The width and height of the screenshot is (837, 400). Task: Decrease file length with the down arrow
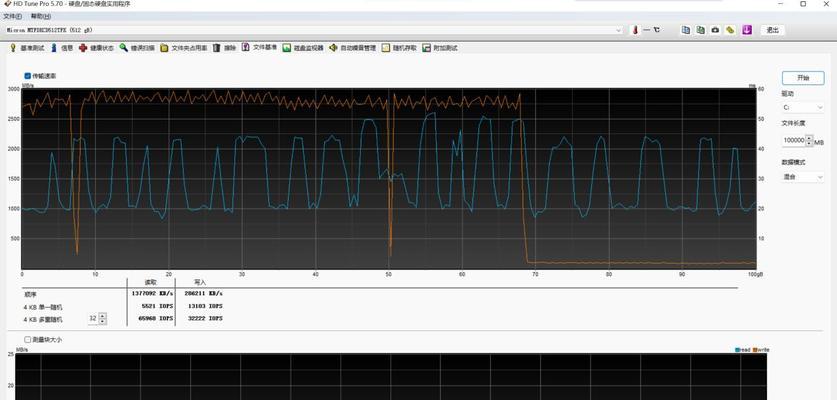coord(809,143)
